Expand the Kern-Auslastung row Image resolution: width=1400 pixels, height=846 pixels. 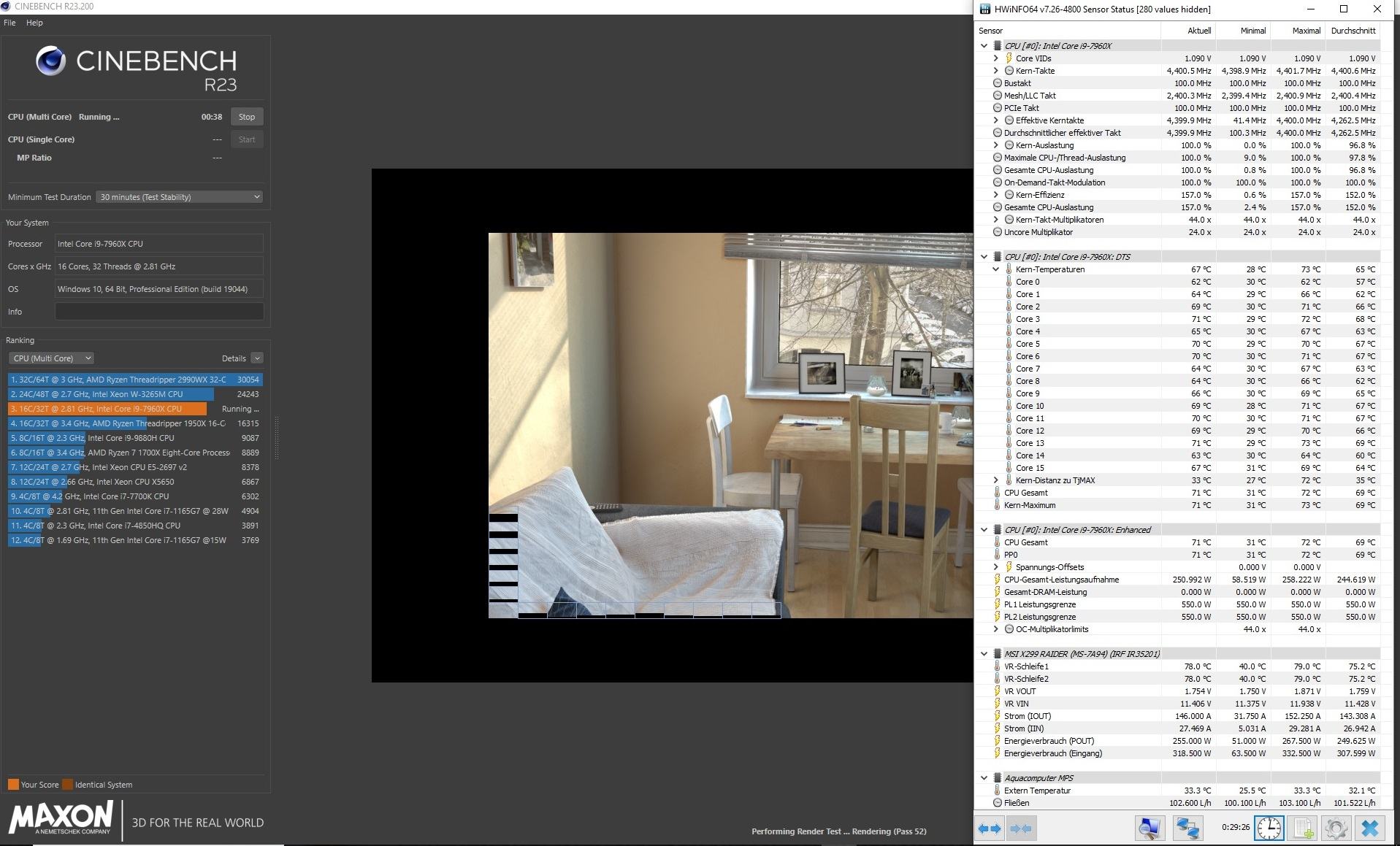click(995, 145)
